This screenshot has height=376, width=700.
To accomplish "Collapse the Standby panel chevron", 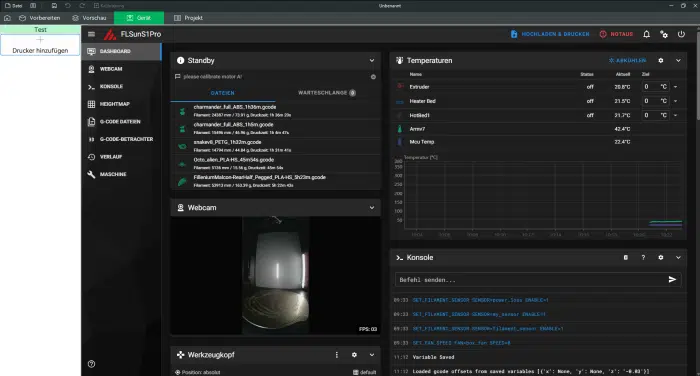I will click(x=372, y=60).
